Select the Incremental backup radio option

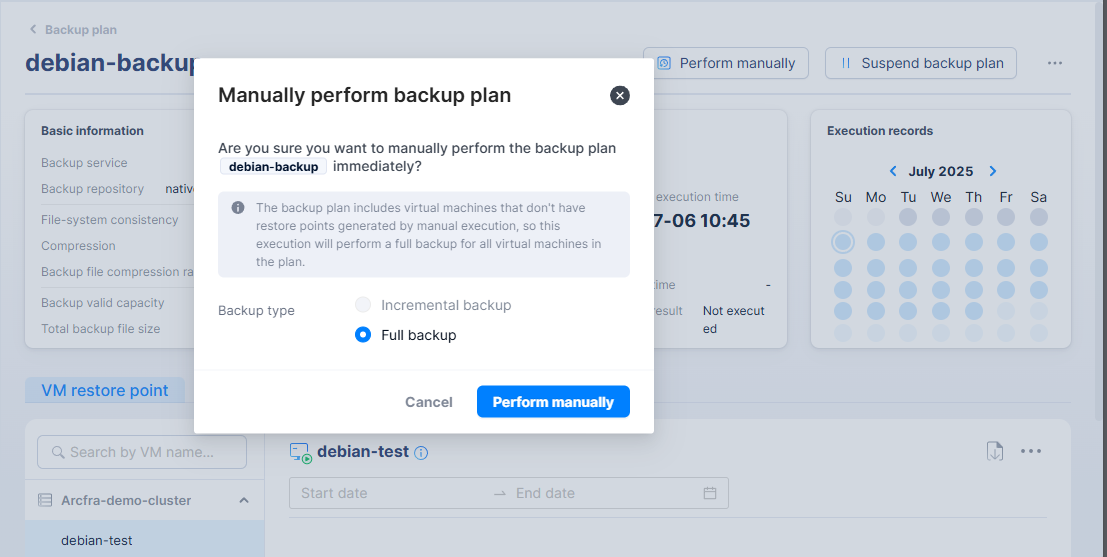tap(364, 305)
